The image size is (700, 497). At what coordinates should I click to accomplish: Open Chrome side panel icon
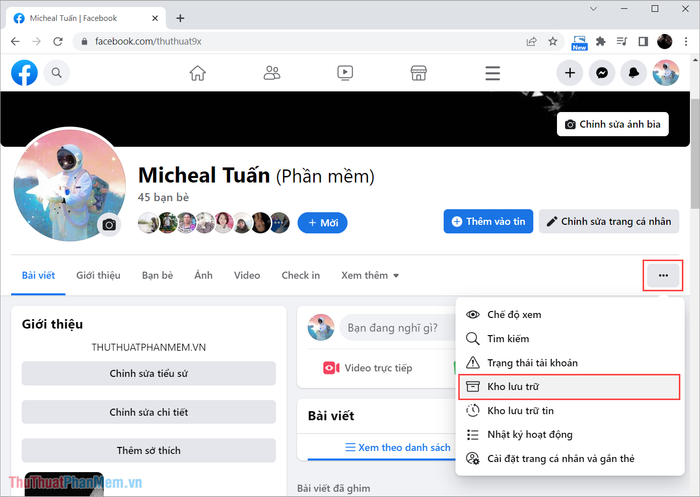click(x=643, y=42)
